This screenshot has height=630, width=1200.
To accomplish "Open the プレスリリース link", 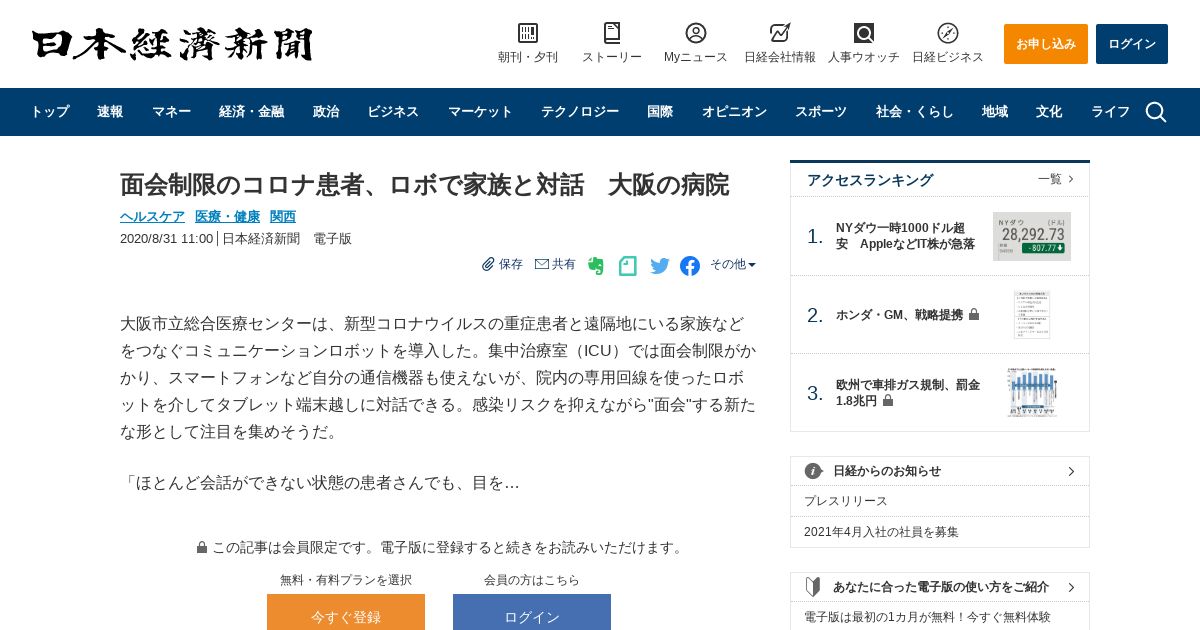I will coord(846,501).
